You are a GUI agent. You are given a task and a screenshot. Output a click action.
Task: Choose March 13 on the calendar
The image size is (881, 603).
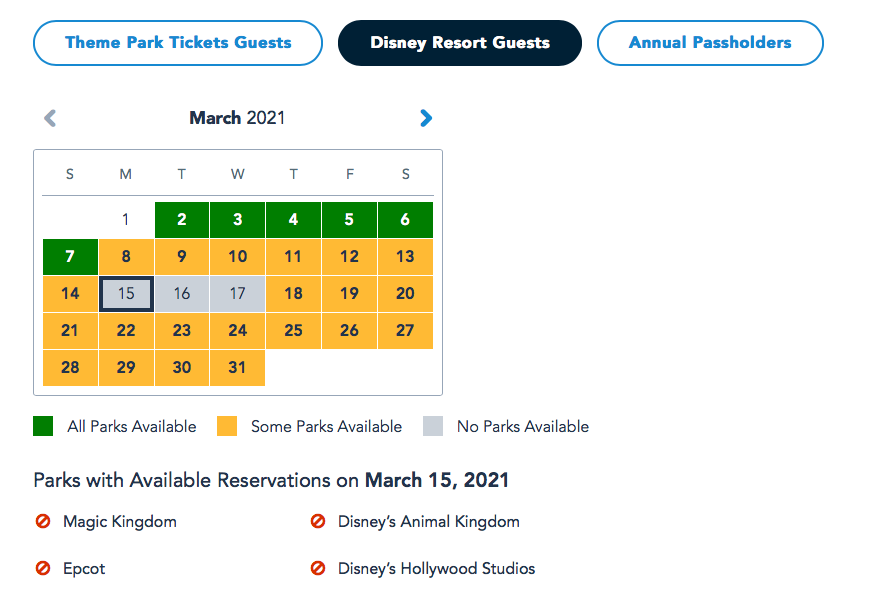point(405,257)
